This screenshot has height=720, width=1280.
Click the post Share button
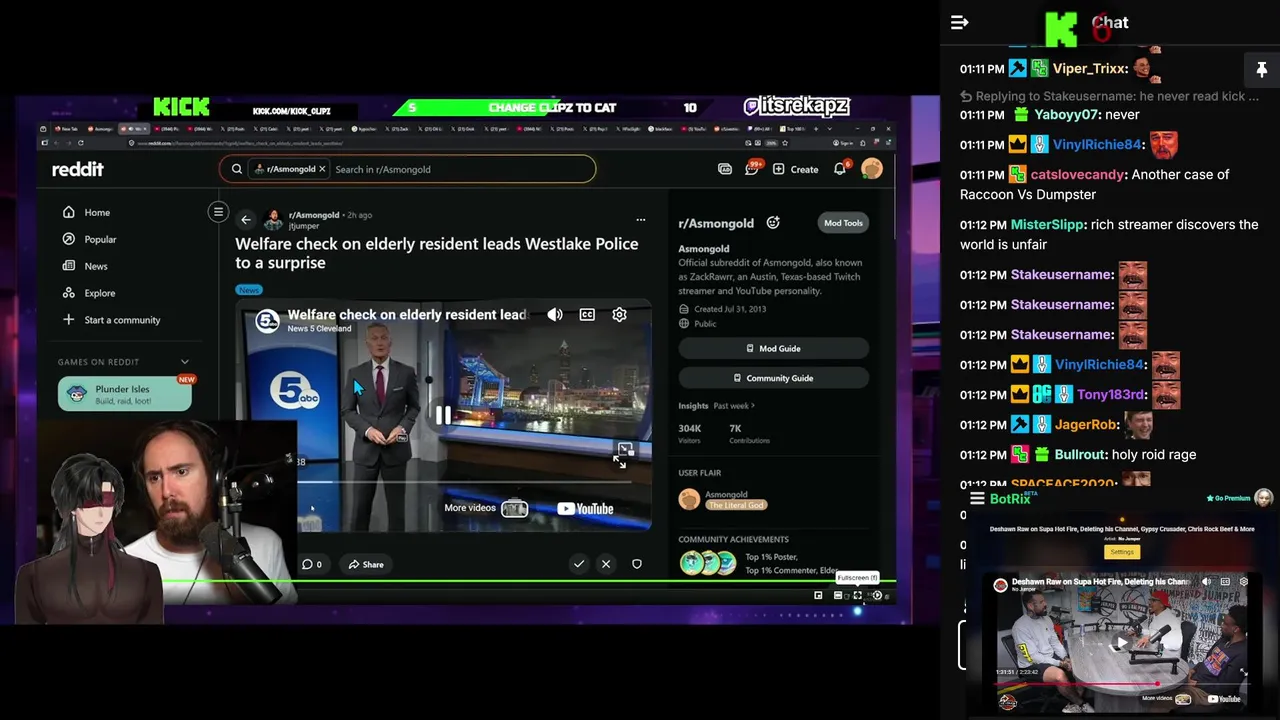(365, 564)
